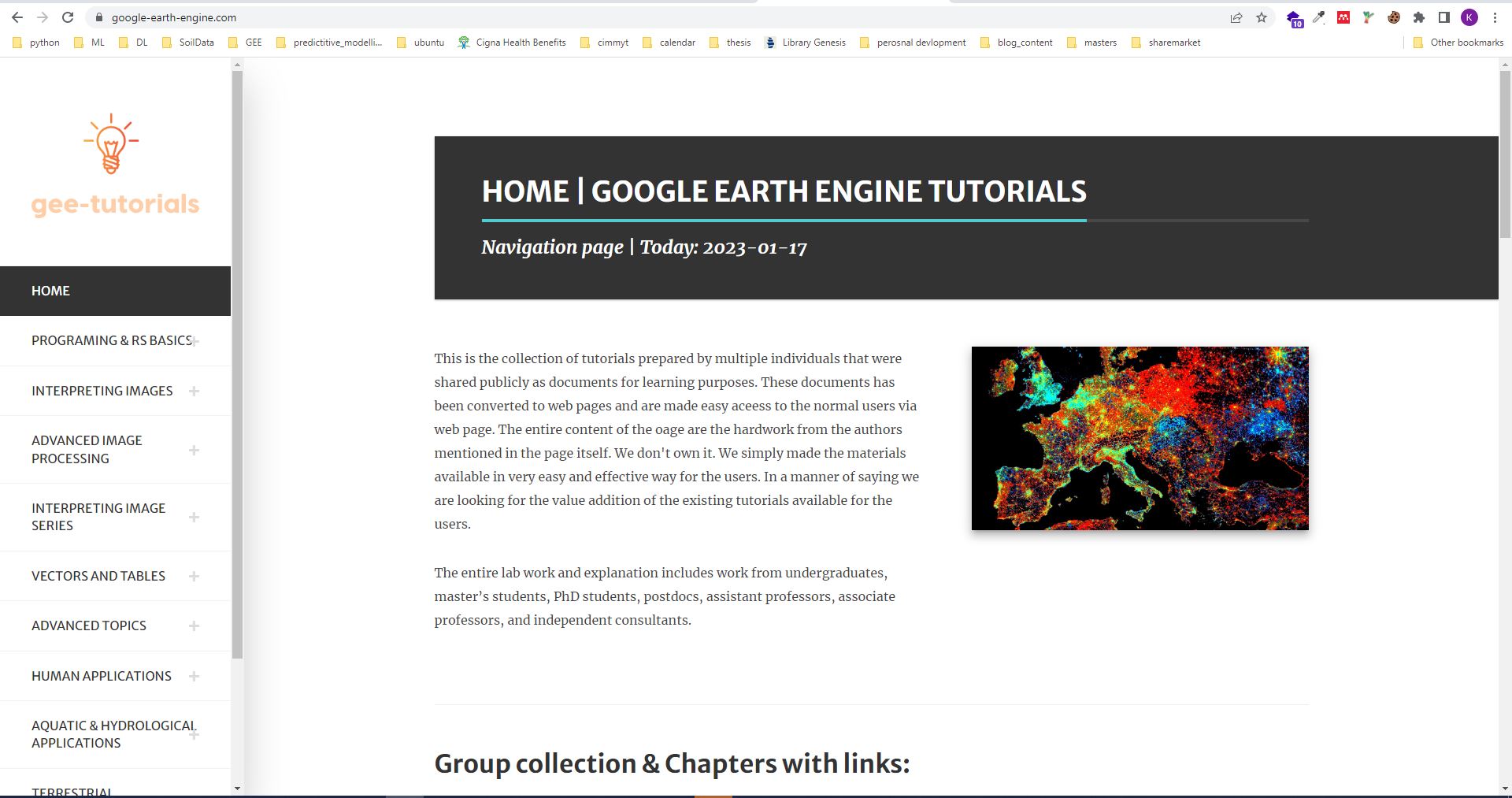Screen dimensions: 1512x798
Task: Open INTERPRETING IMAGES menu item
Action: (x=115, y=391)
